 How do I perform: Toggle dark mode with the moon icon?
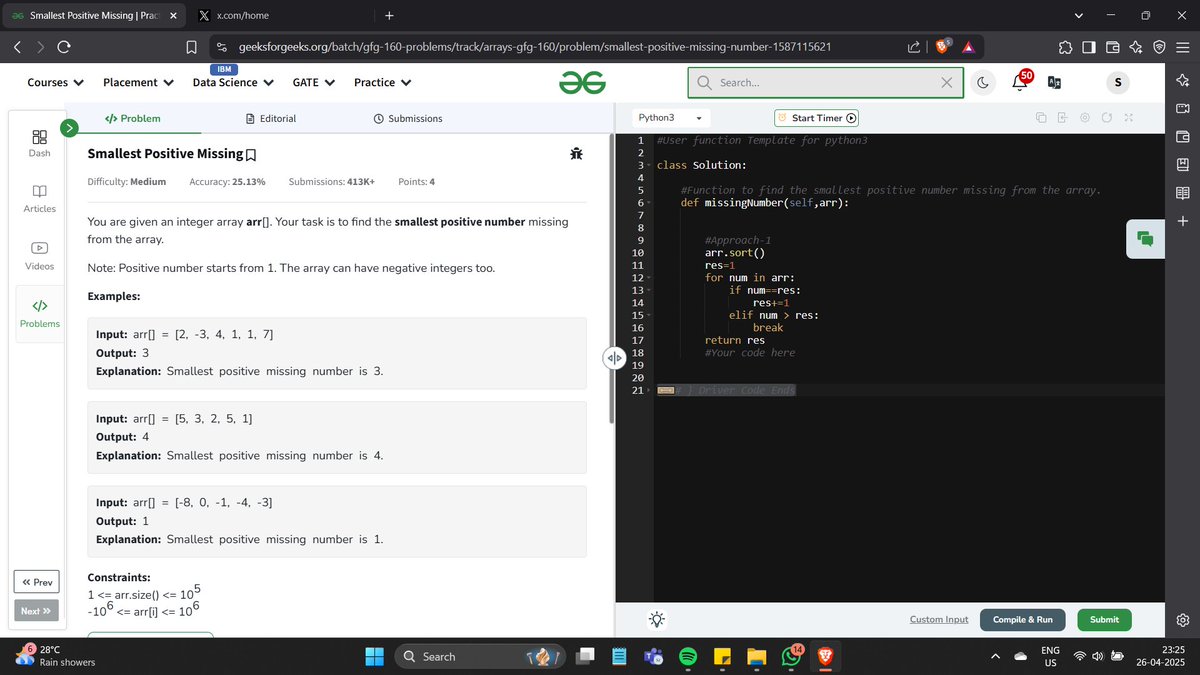[983, 82]
